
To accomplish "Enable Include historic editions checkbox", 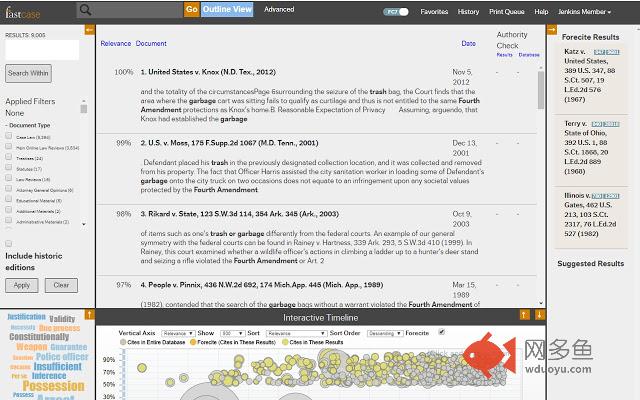I will (x=9, y=244).
